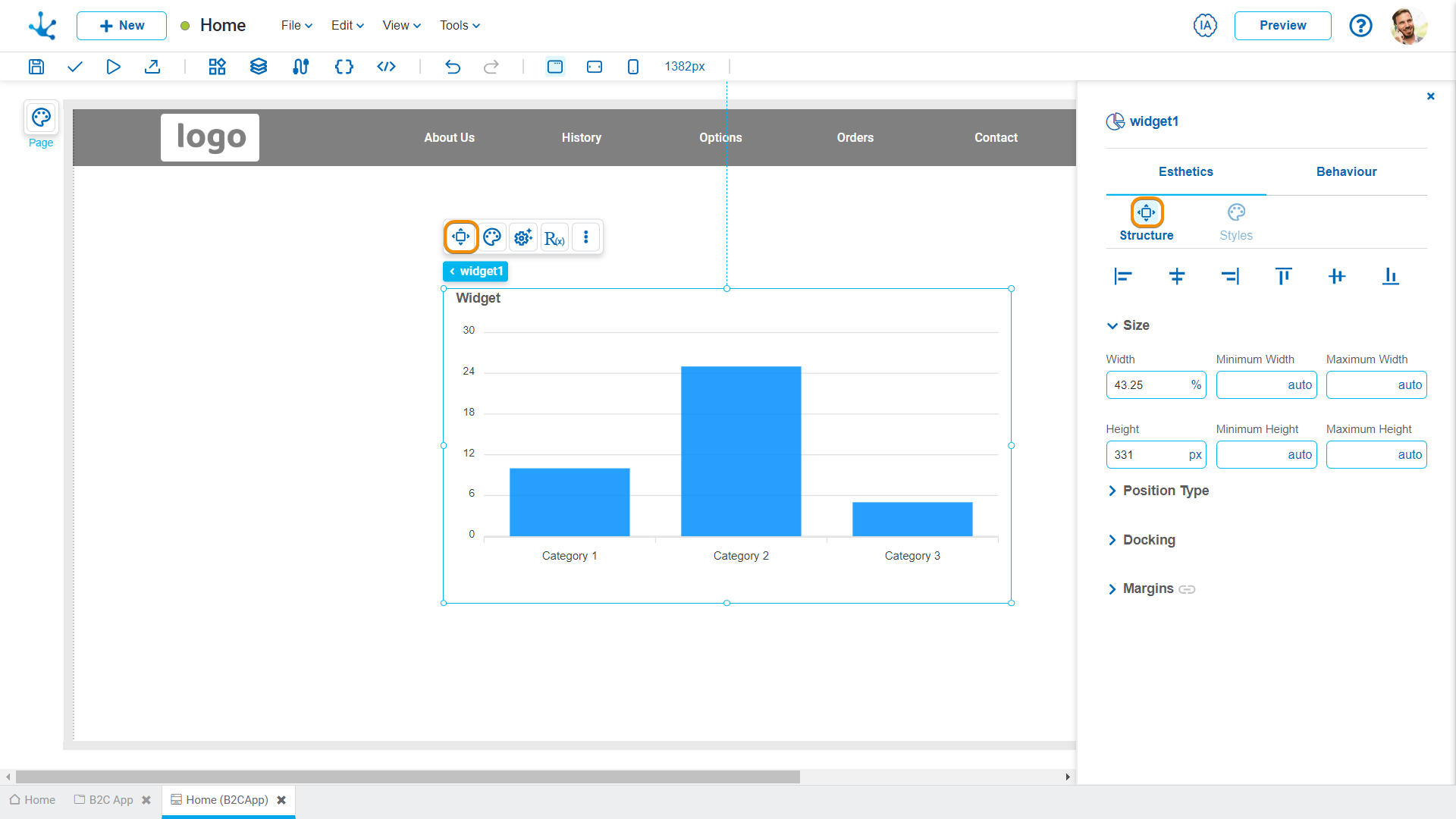Image resolution: width=1456 pixels, height=819 pixels.
Task: Toggle the Behaviour tab in widget panel
Action: (x=1346, y=172)
